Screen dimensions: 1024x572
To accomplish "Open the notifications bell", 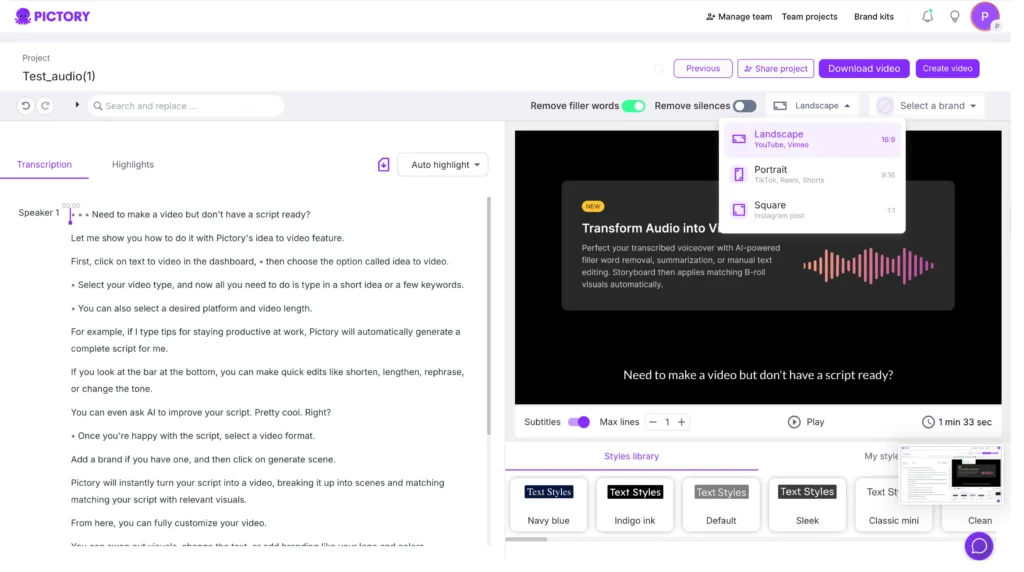I will pos(927,16).
